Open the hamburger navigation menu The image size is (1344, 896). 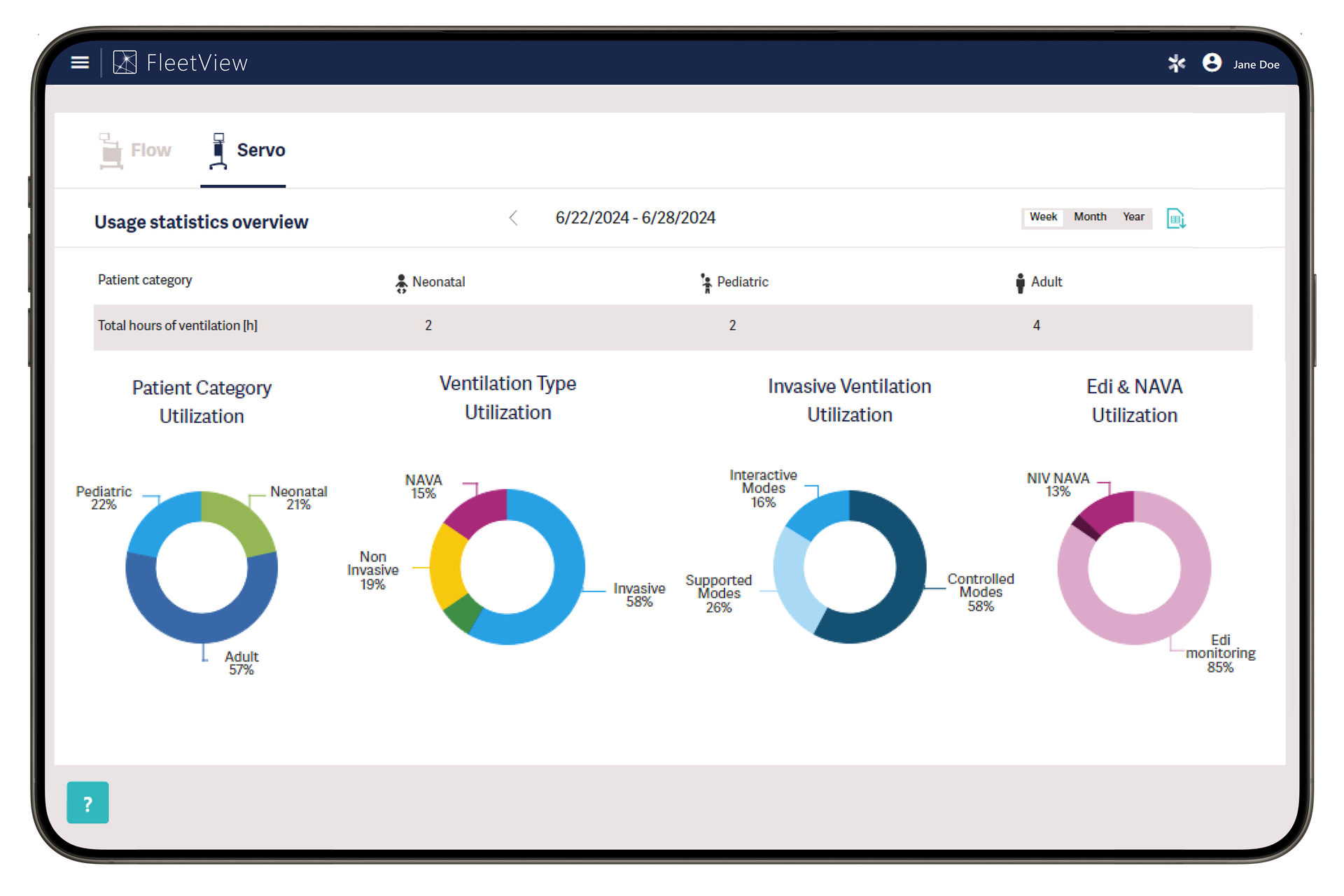pyautogui.click(x=79, y=62)
